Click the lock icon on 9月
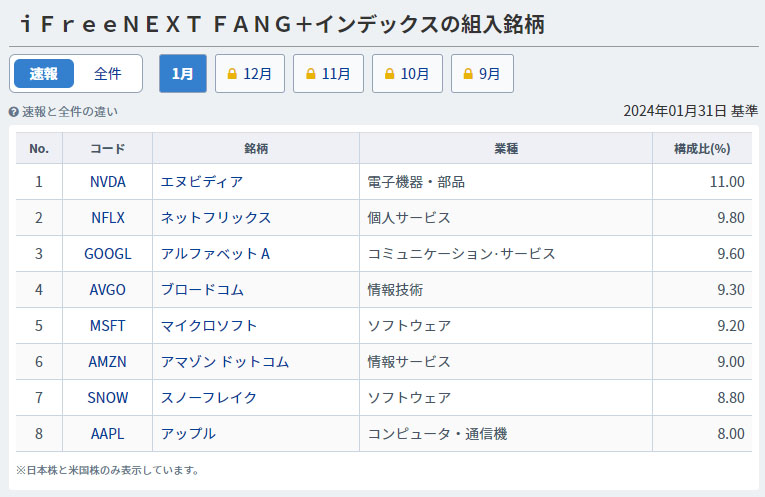This screenshot has height=497, width=765. 469,74
